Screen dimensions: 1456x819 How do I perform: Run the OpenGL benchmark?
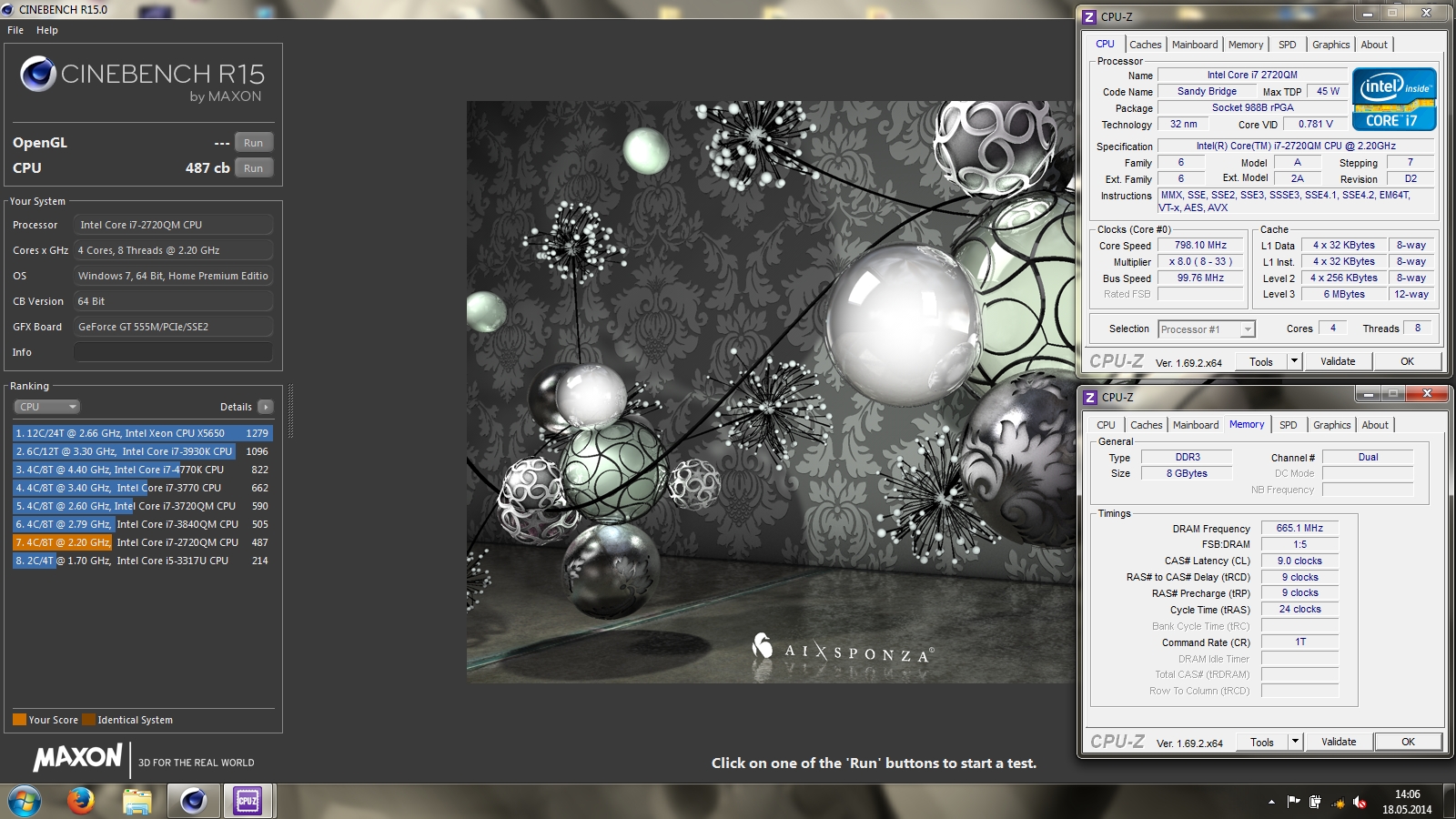click(254, 143)
